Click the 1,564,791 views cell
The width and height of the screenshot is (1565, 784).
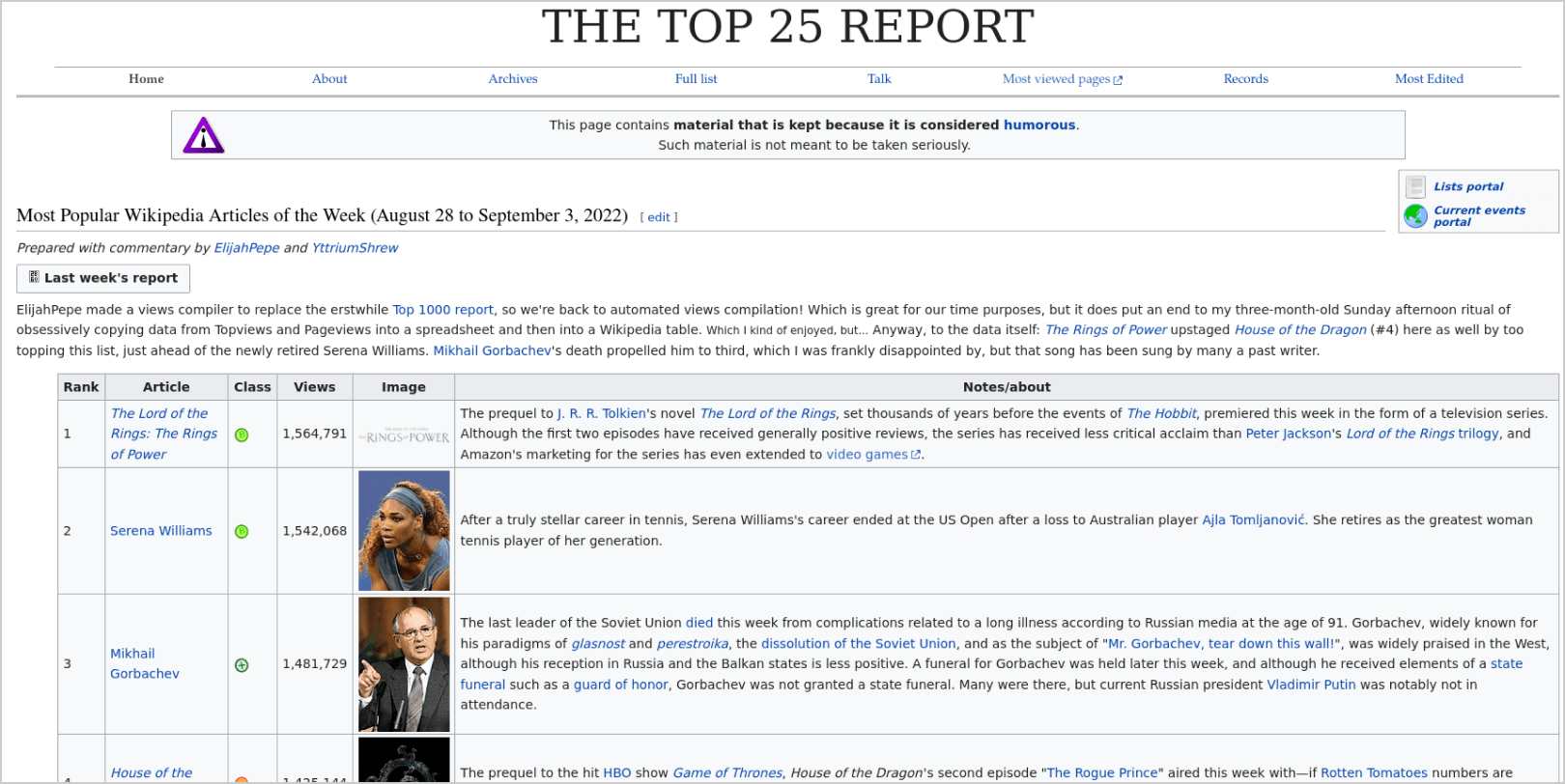[315, 434]
